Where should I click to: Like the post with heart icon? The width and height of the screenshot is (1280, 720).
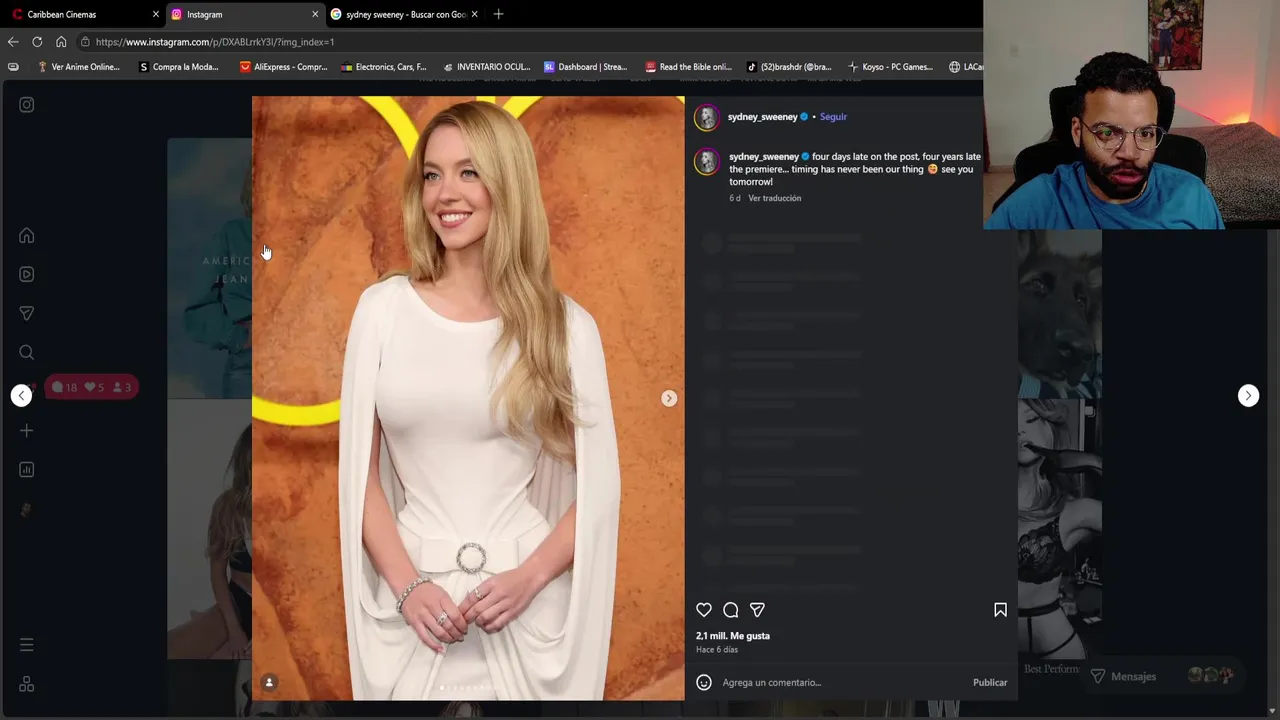pos(704,610)
